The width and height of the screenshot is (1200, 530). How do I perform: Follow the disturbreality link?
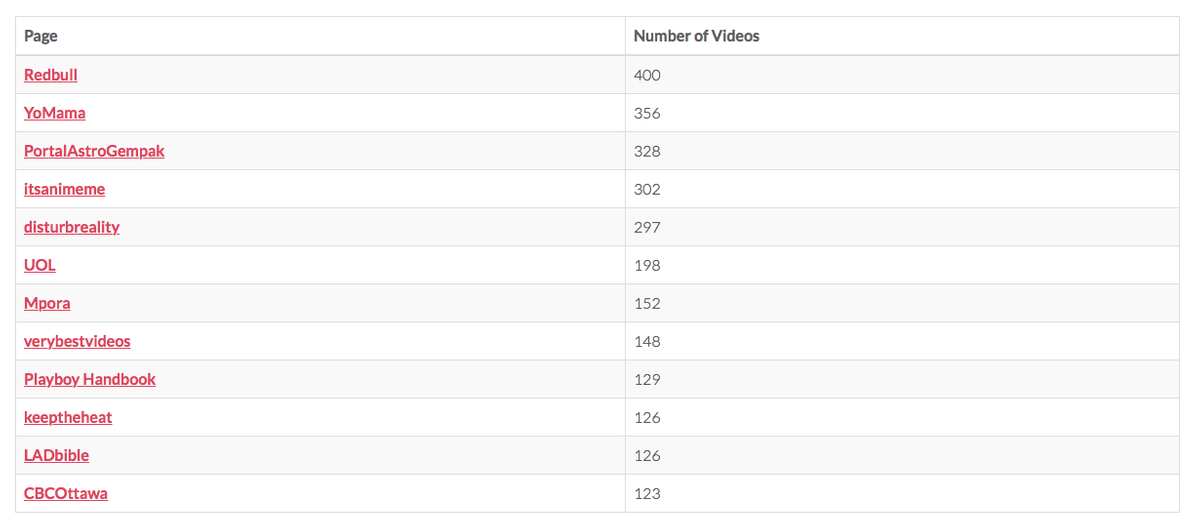[72, 227]
